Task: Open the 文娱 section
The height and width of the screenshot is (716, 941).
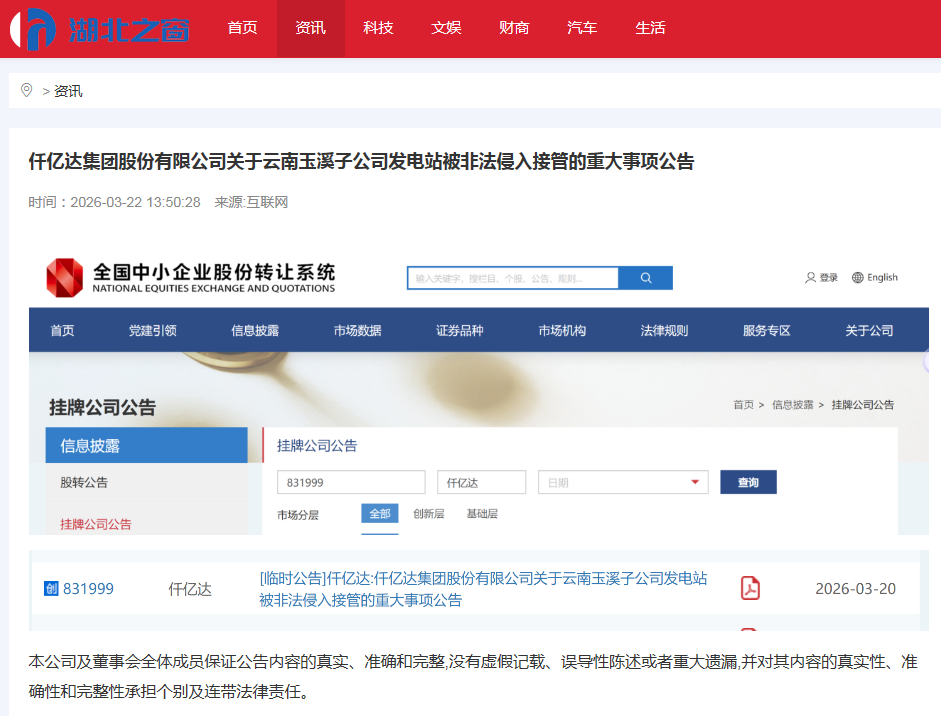Action: point(446,28)
